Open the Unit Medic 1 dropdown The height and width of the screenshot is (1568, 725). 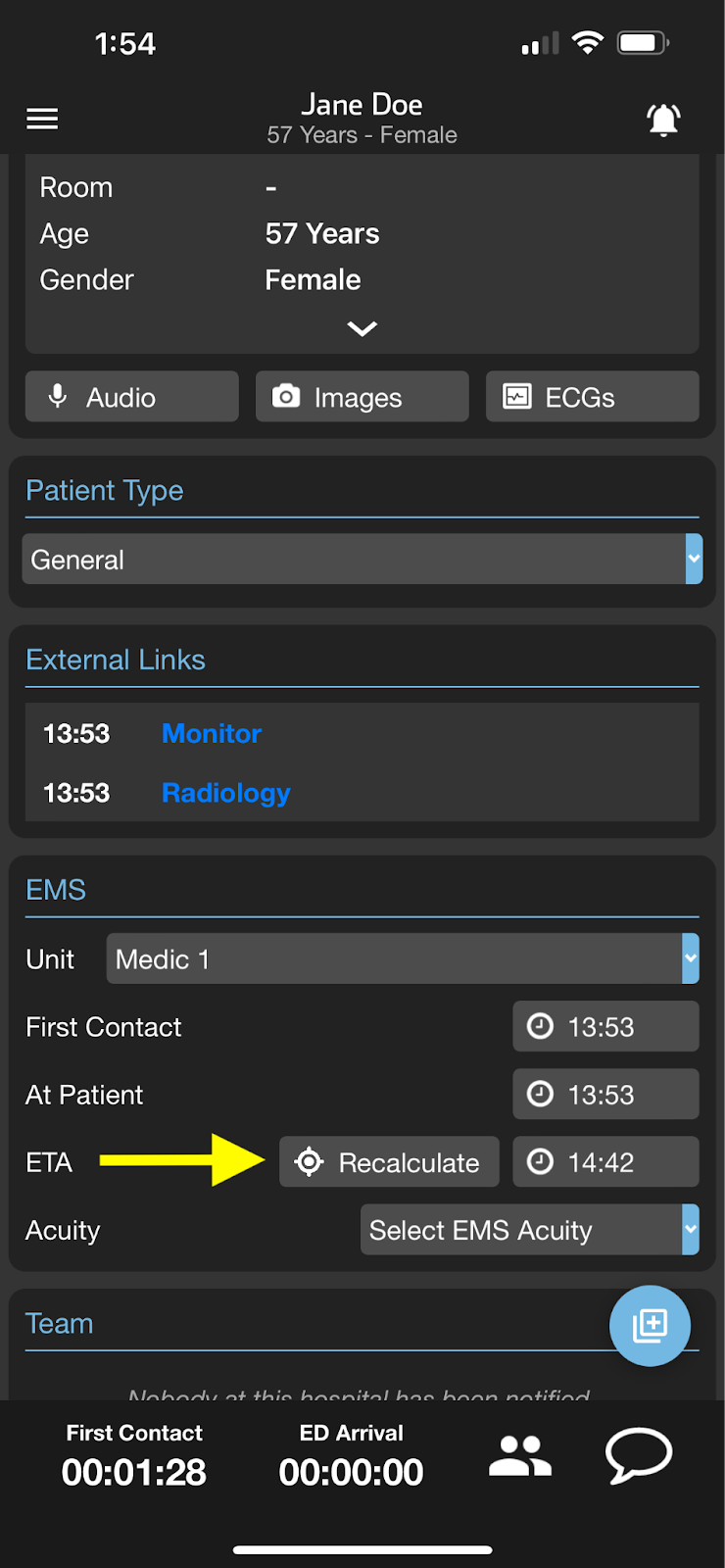tap(403, 958)
